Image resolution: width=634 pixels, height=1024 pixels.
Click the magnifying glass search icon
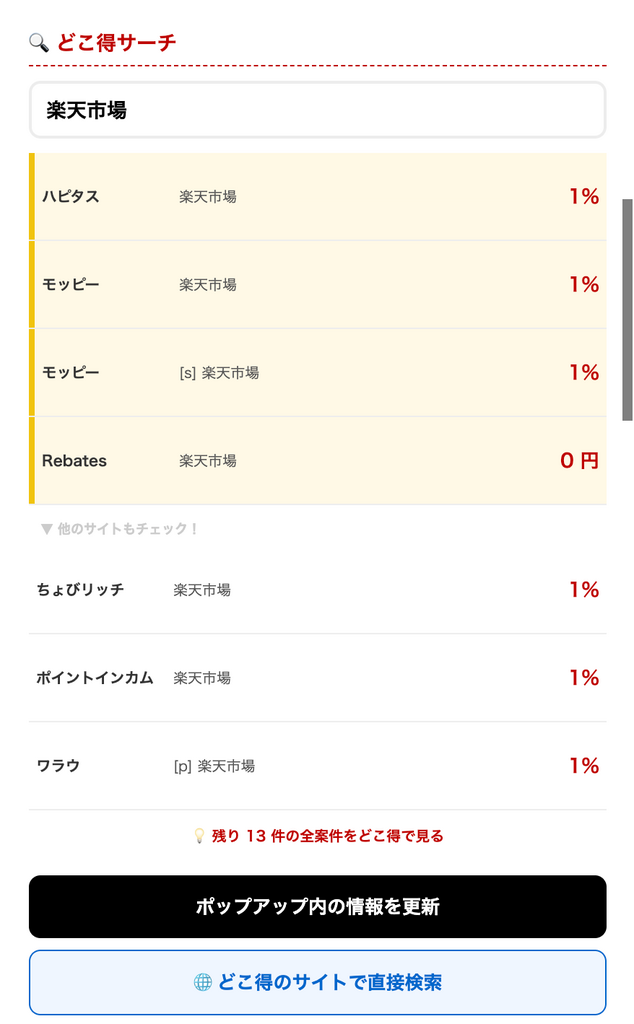pyautogui.click(x=39, y=42)
